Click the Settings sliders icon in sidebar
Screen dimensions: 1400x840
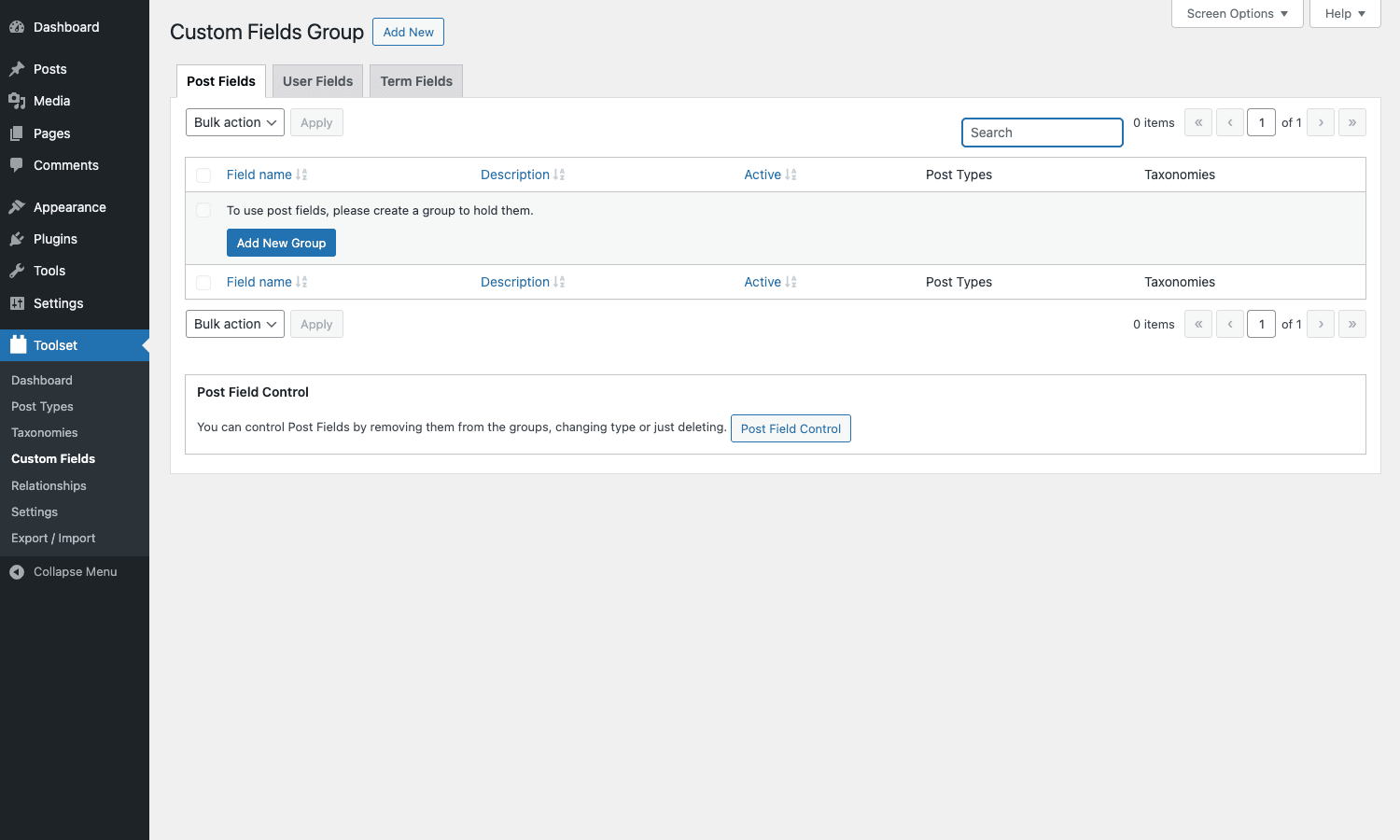pos(17,303)
